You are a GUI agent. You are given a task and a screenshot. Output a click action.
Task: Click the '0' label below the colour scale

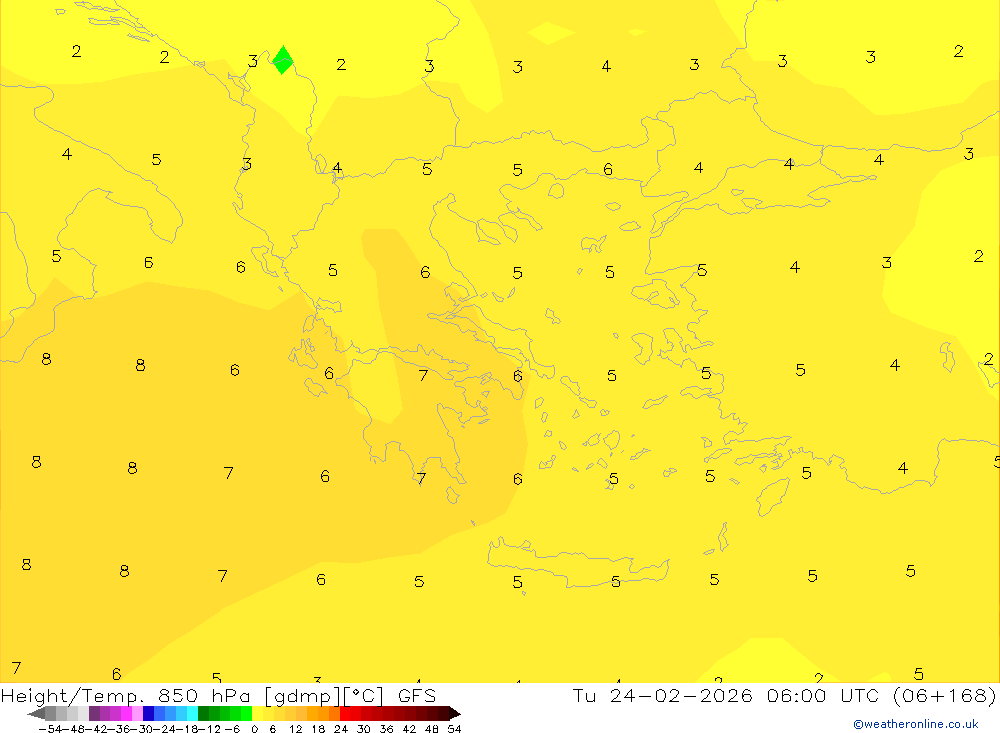point(254,729)
